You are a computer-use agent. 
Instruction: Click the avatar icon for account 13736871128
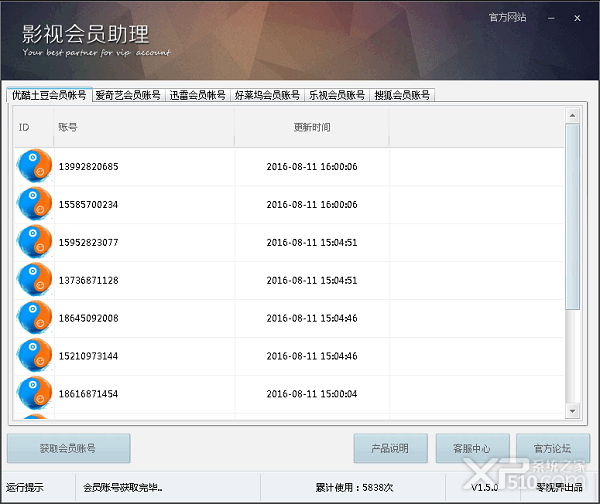[34, 279]
